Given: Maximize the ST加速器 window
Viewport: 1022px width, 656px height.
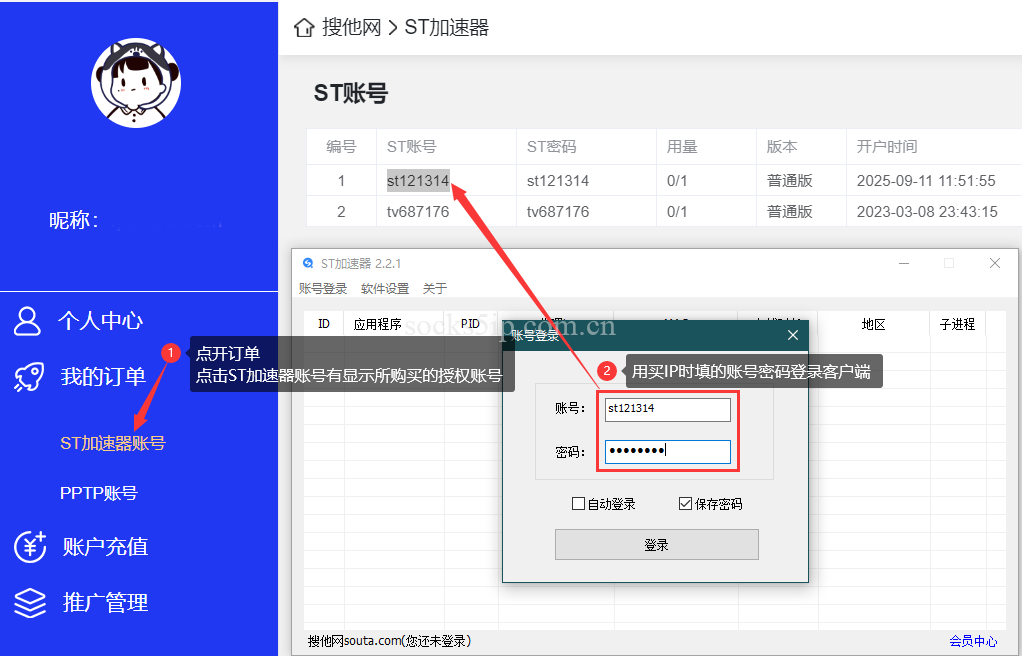Looking at the screenshot, I should coord(949,263).
